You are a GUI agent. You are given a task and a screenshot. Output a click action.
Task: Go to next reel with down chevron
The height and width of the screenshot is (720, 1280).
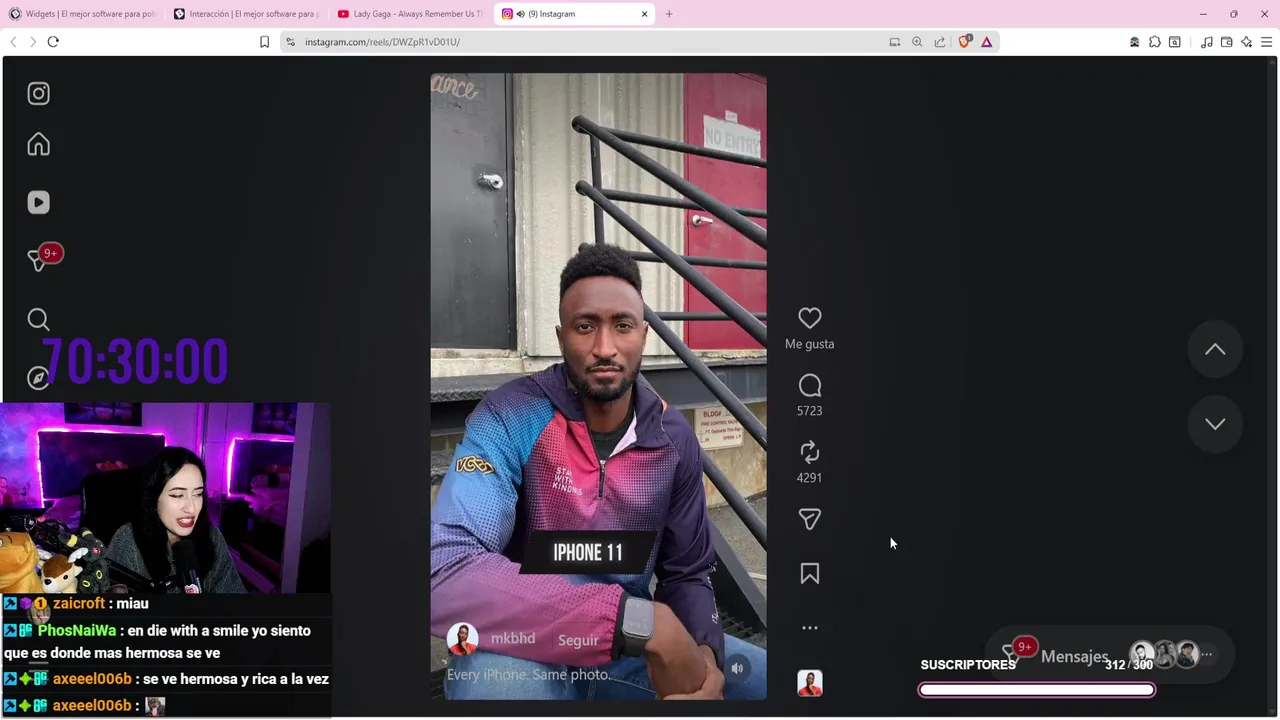pos(1215,424)
